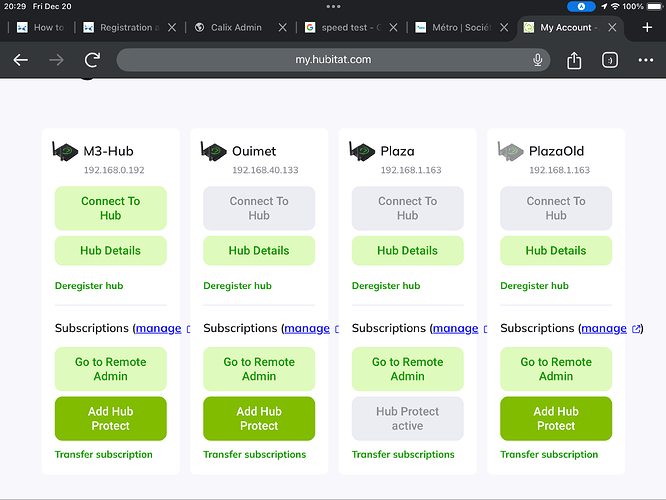Deregister the Ouimet hub

click(237, 286)
